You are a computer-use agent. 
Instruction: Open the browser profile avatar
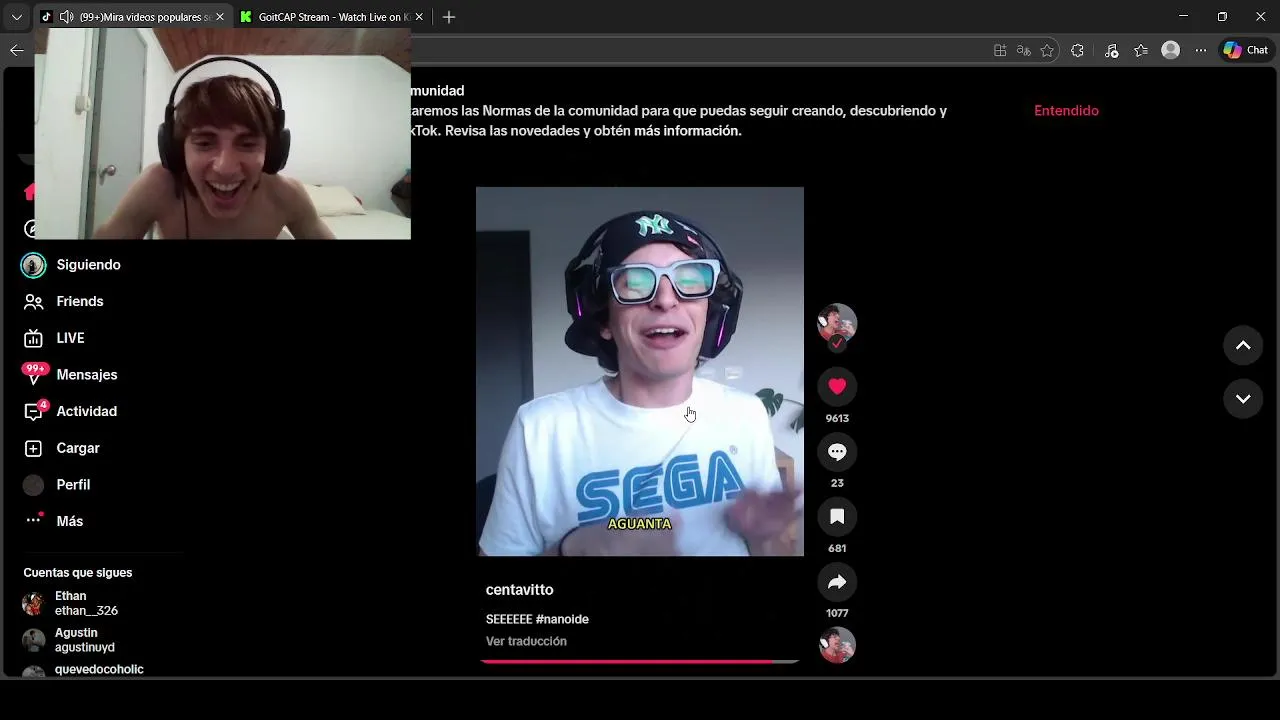tap(1170, 50)
